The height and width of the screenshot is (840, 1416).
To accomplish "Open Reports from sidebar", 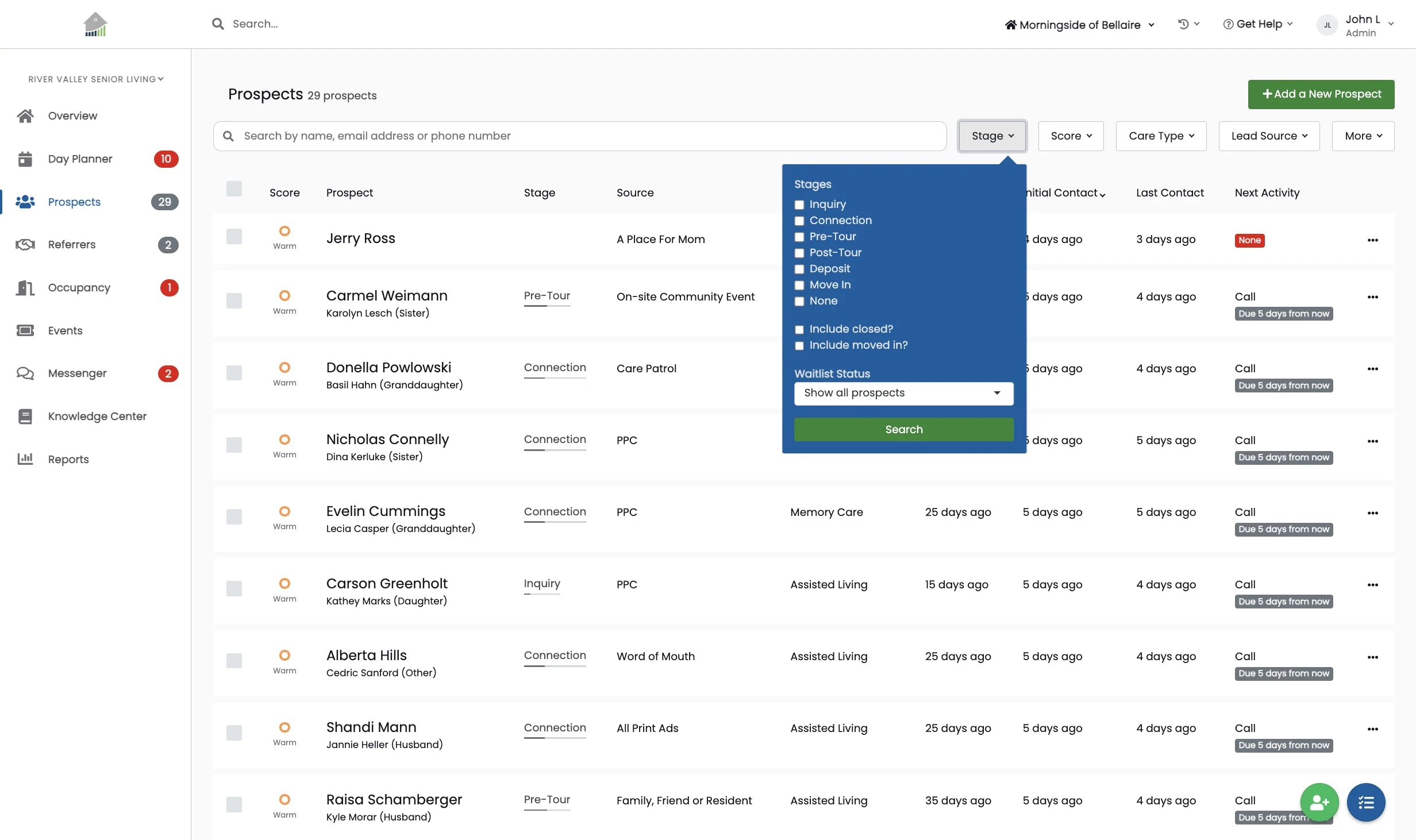I will 68,459.
